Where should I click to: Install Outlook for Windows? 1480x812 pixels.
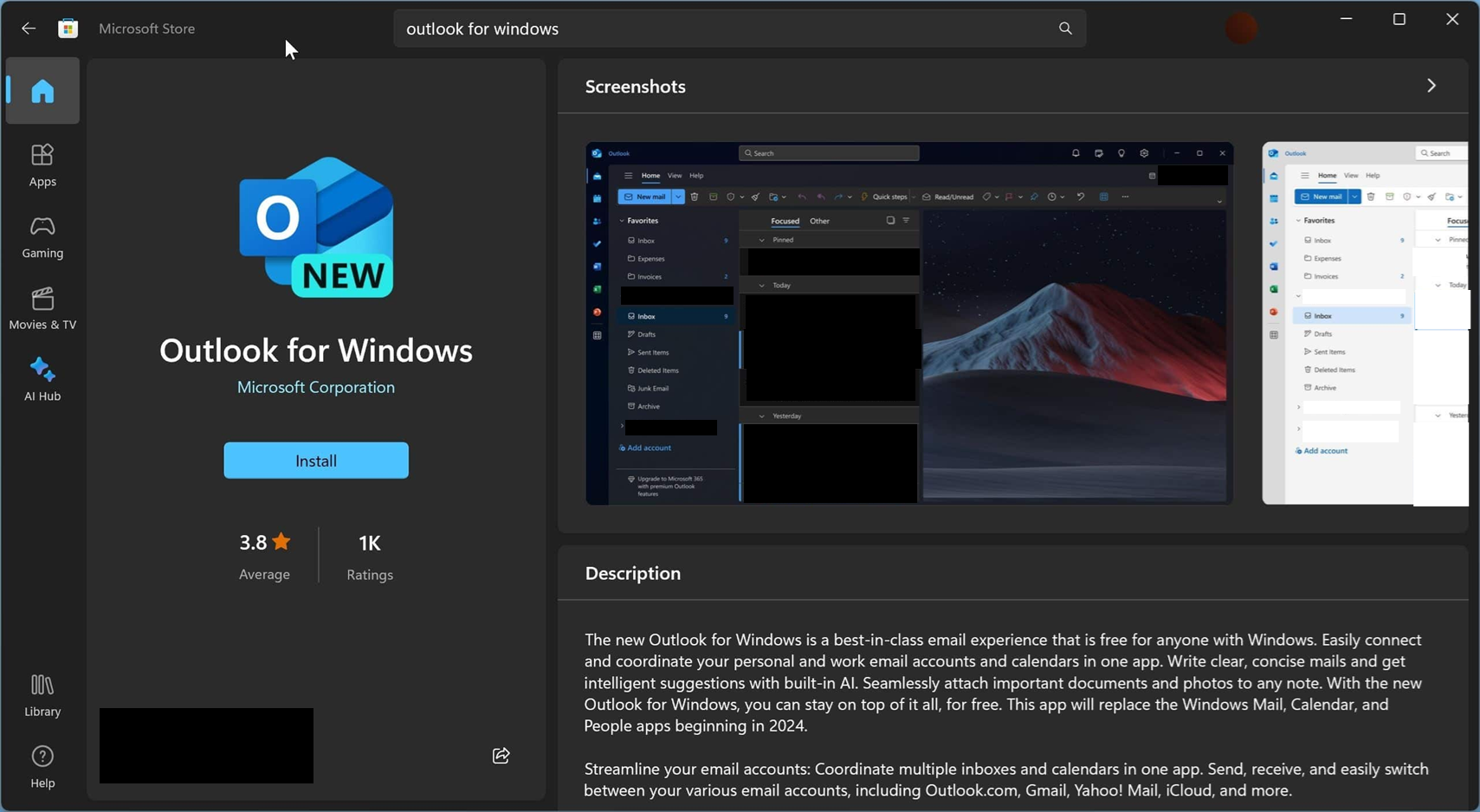tap(316, 461)
